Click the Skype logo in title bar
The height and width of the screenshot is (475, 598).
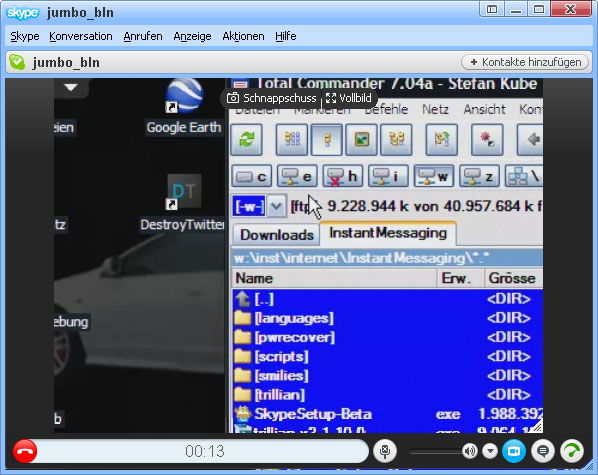[23, 13]
